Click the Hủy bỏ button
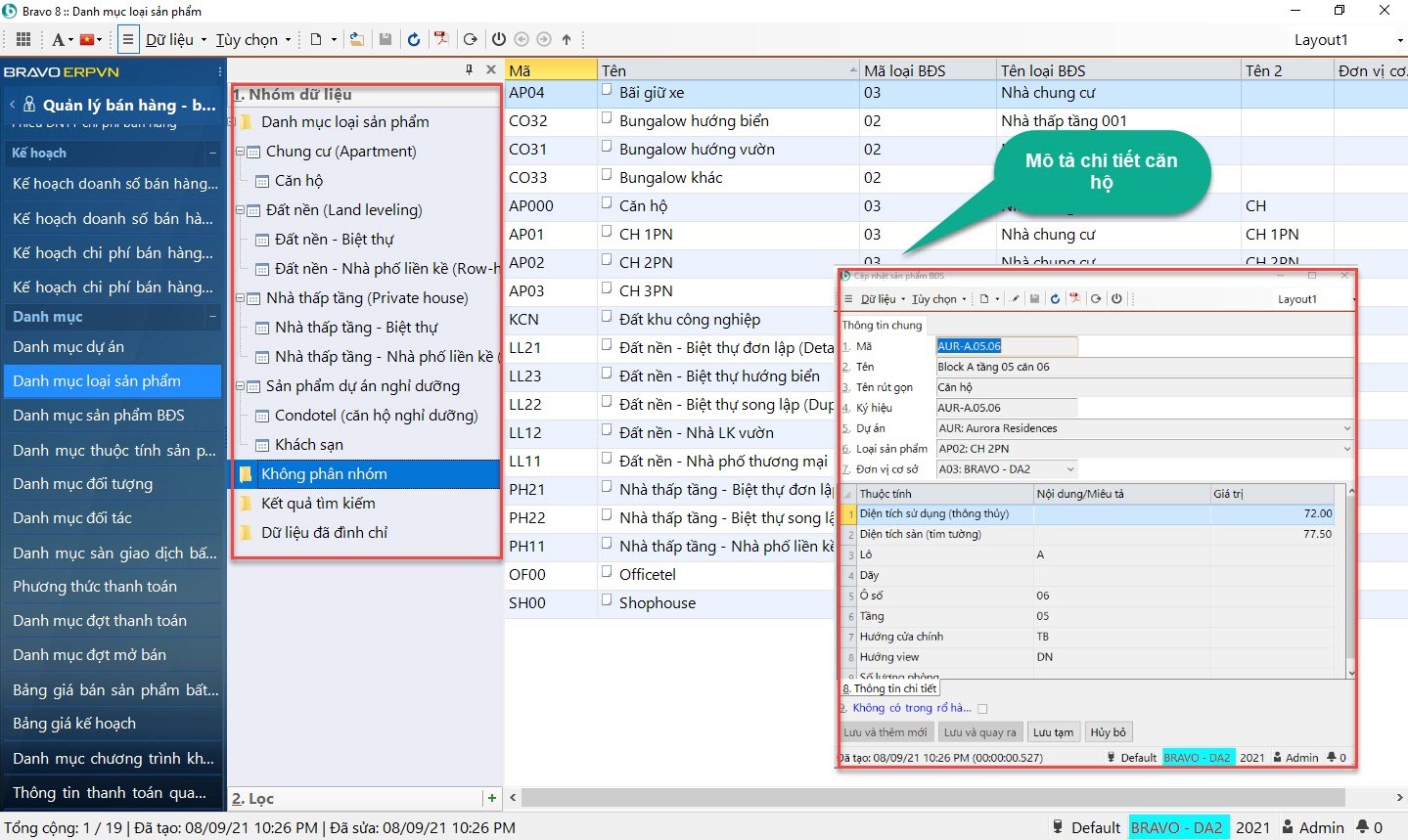 (x=1109, y=731)
